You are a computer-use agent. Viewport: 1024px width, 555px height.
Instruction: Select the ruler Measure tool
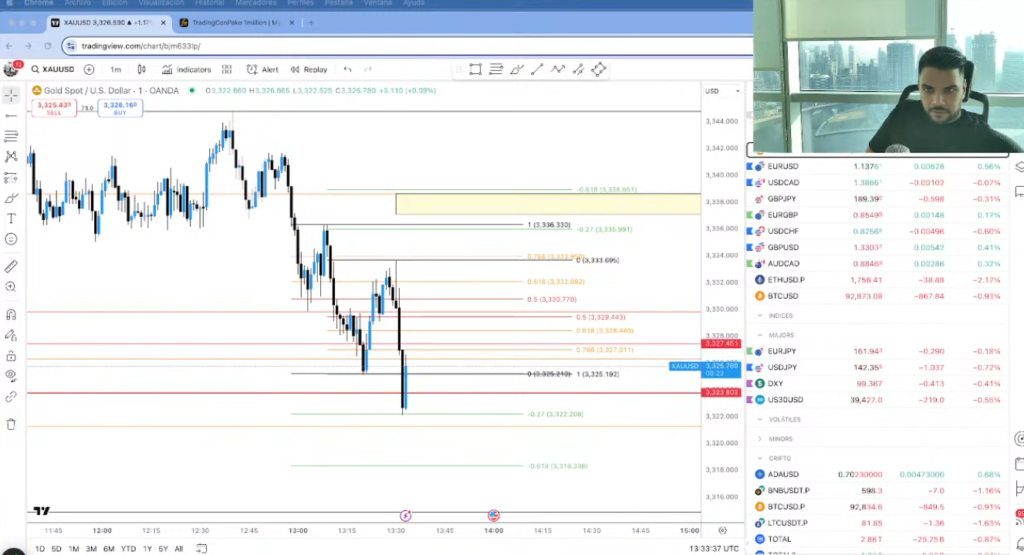pos(11,266)
